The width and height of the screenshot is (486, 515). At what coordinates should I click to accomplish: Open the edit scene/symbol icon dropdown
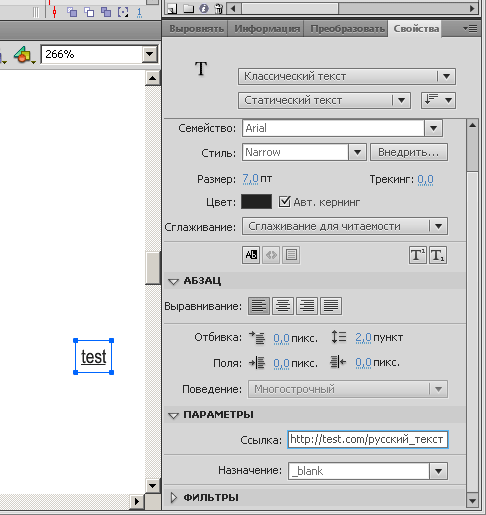coord(24,55)
